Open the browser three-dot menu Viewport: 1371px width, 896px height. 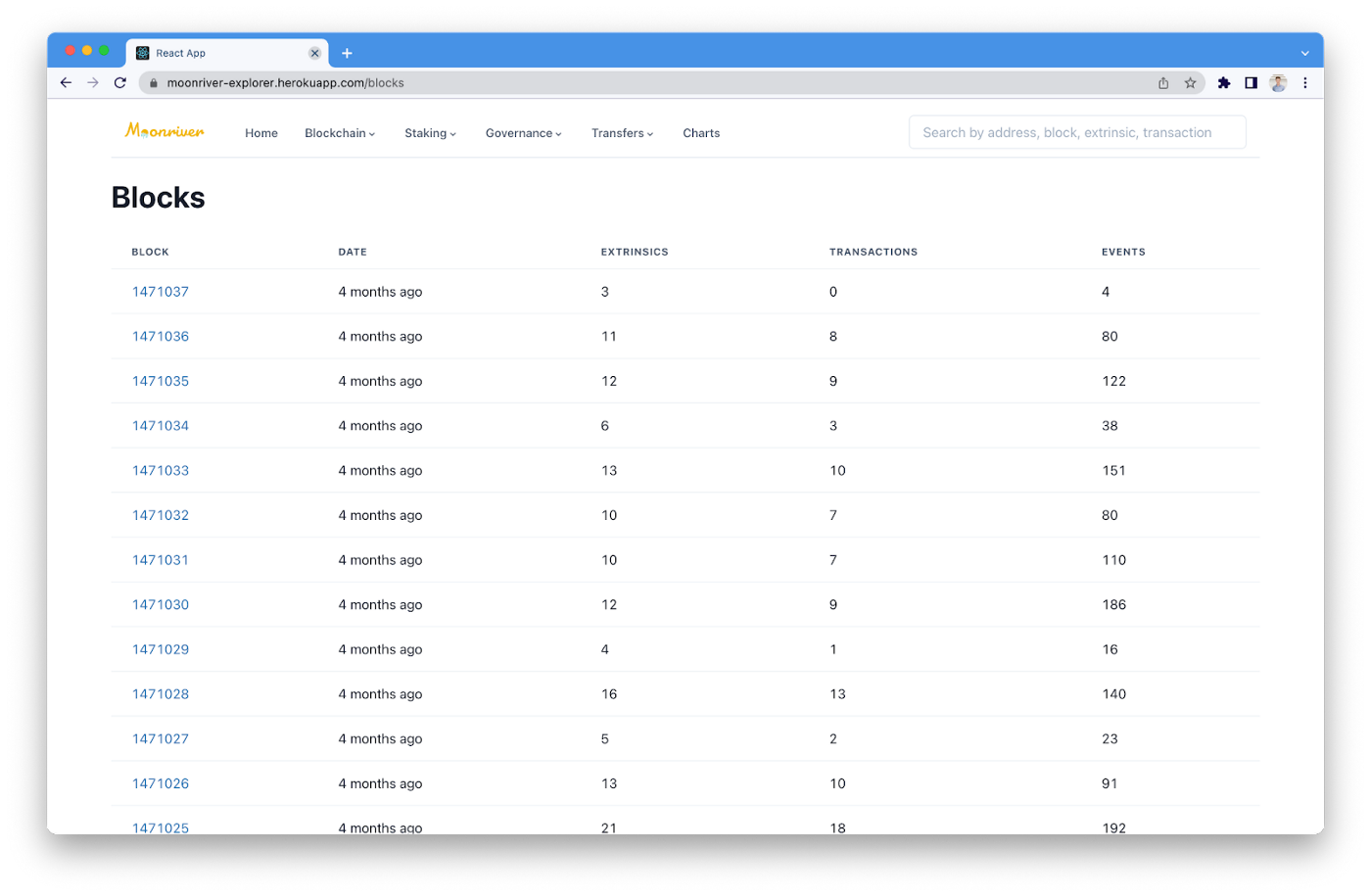click(1305, 83)
